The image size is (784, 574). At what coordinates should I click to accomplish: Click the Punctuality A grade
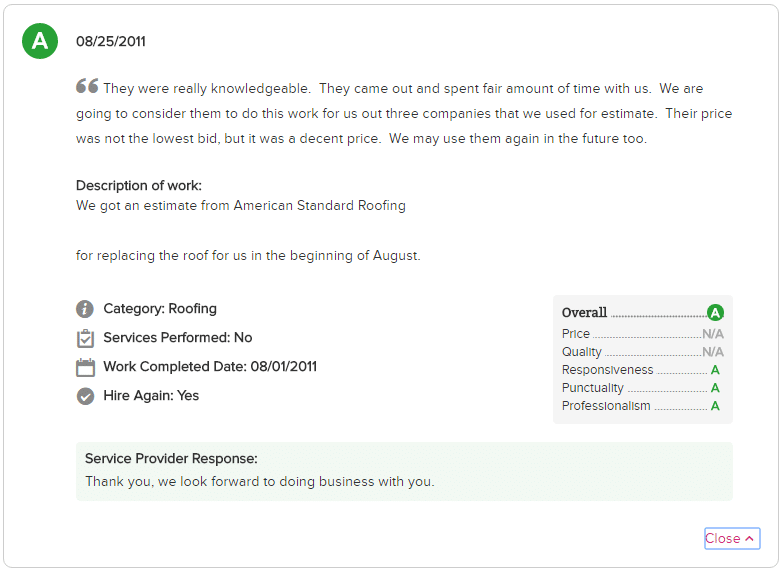coord(715,388)
